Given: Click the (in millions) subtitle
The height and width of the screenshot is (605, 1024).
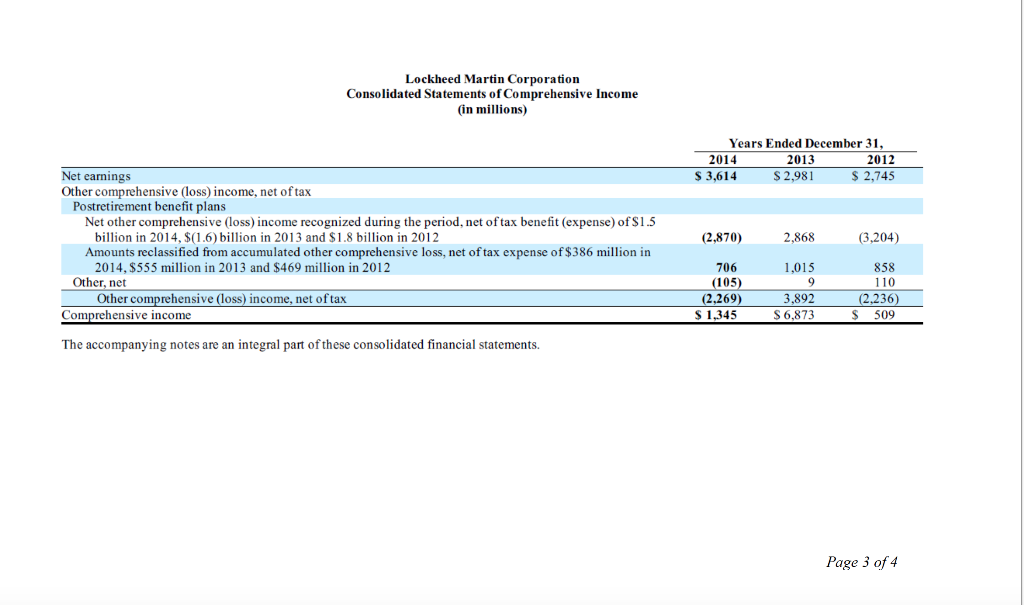Looking at the screenshot, I should coord(491,109).
